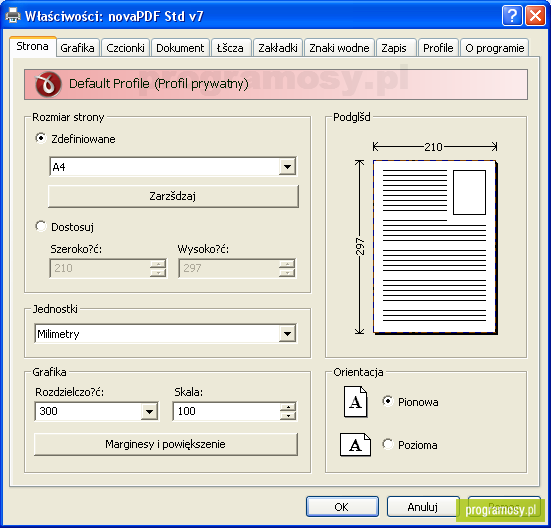The image size is (551, 528).
Task: Confirm with the OK button
Action: 342,507
